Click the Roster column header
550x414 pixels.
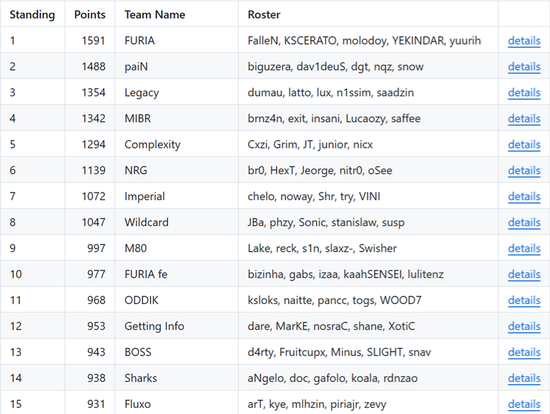264,15
